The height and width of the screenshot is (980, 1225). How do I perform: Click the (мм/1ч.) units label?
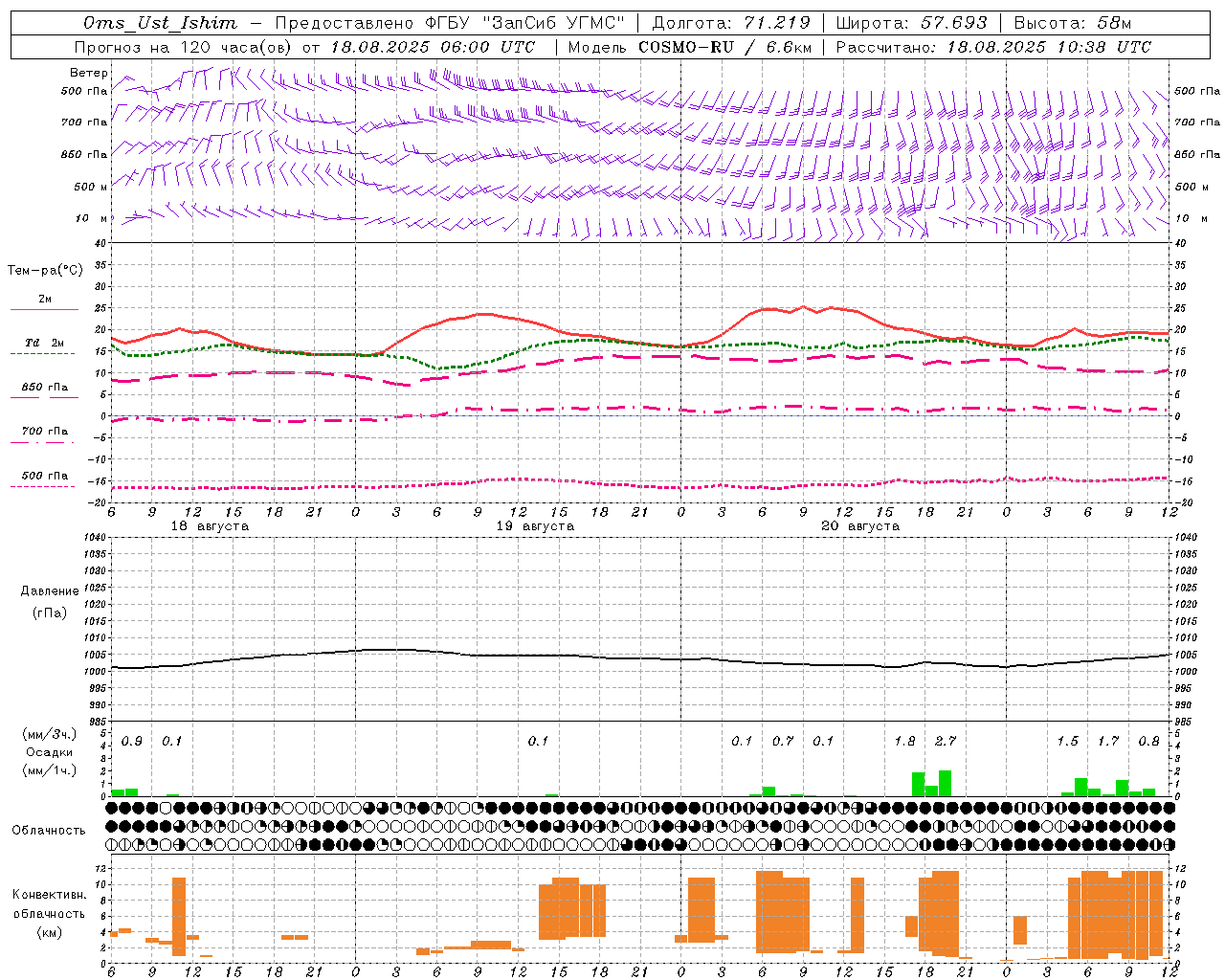(49, 770)
